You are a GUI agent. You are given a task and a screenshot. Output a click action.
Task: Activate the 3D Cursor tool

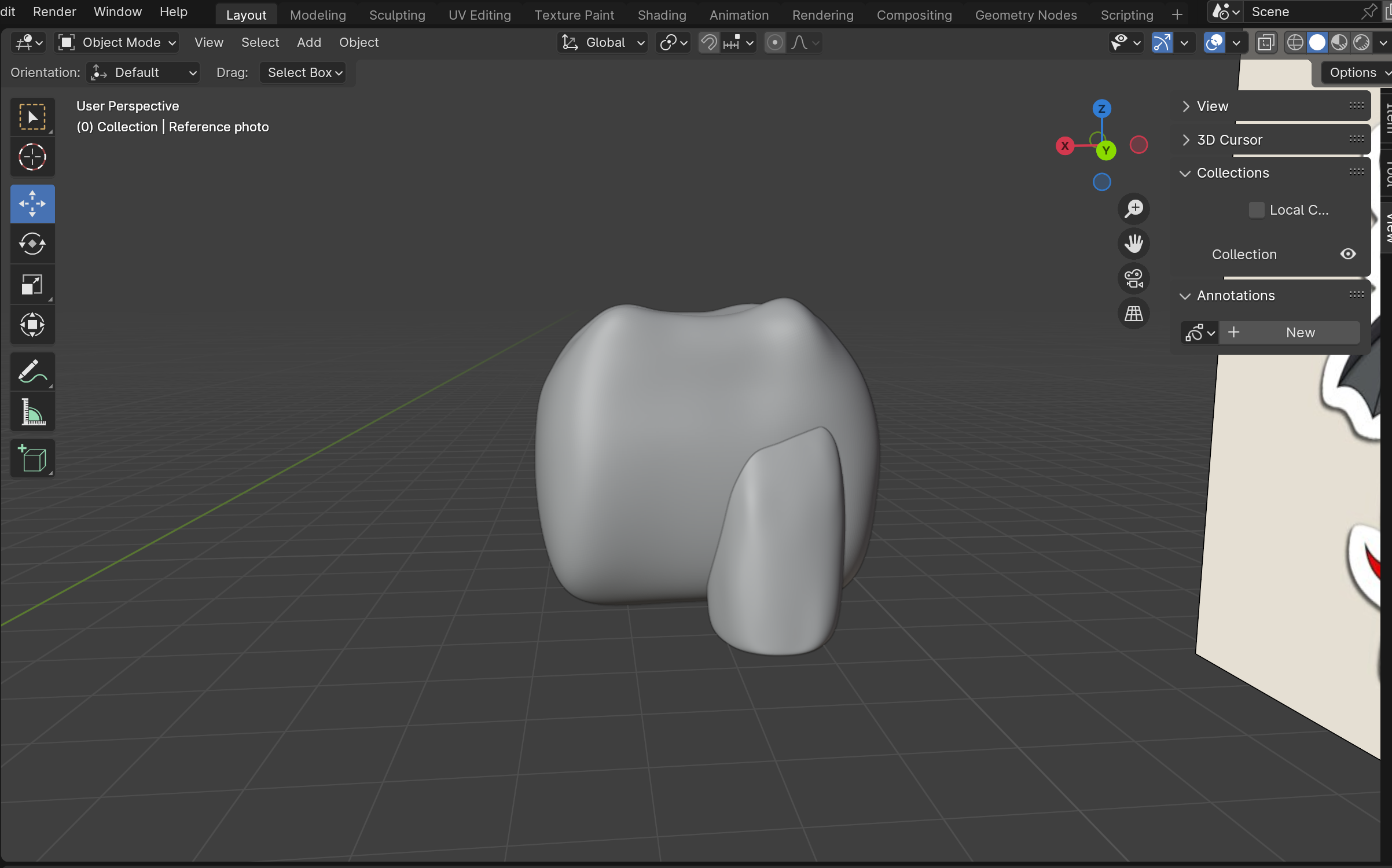[x=32, y=157]
